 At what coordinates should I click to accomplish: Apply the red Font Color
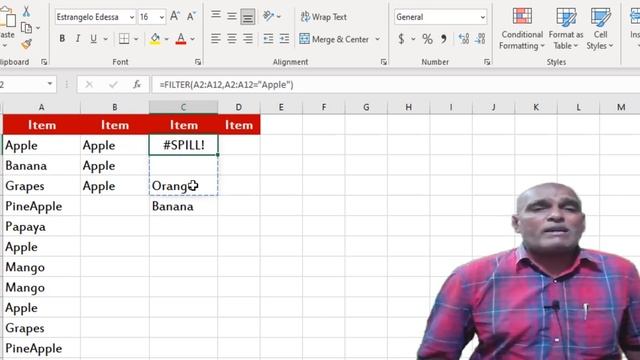[x=181, y=39]
